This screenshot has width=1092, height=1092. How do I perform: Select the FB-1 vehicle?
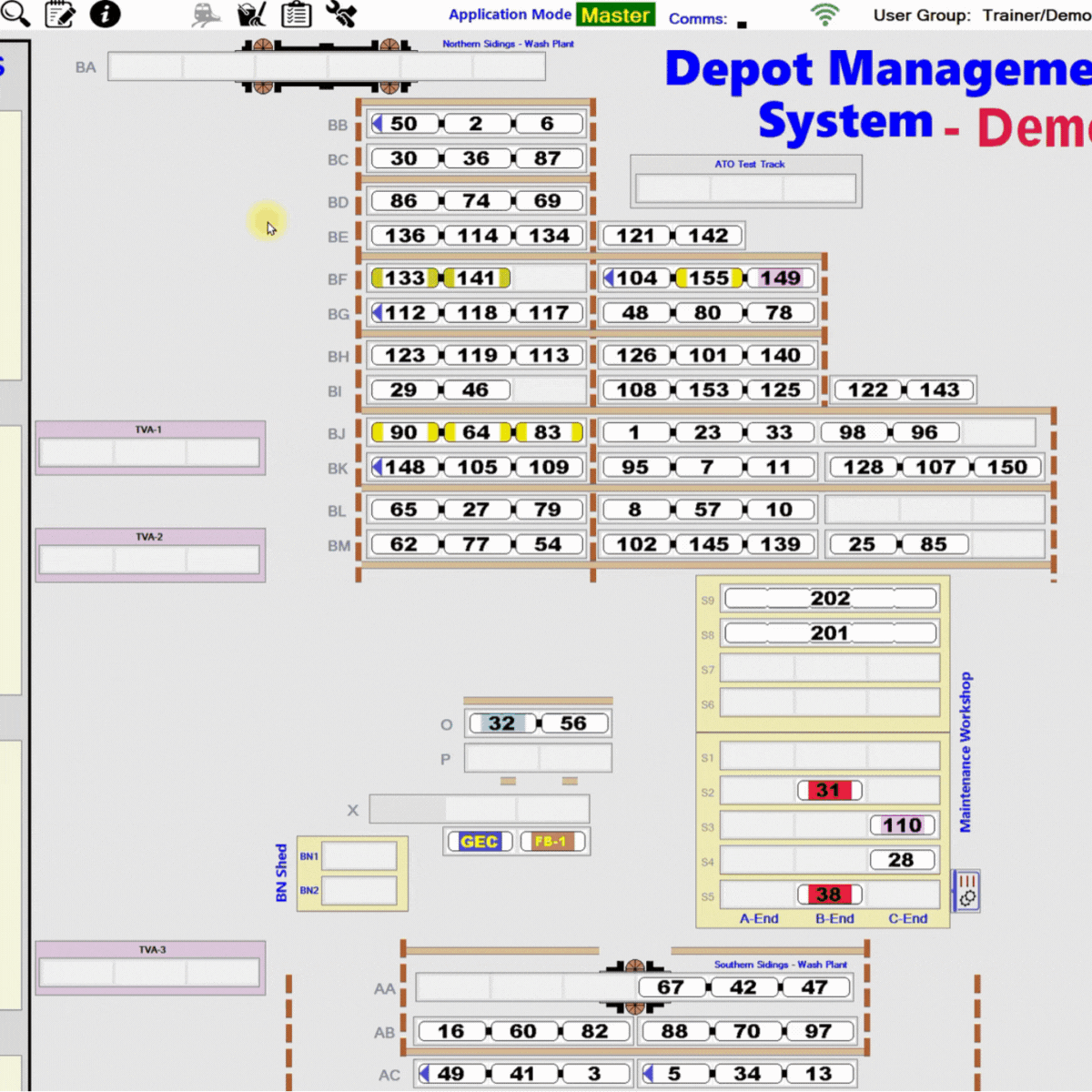click(551, 842)
